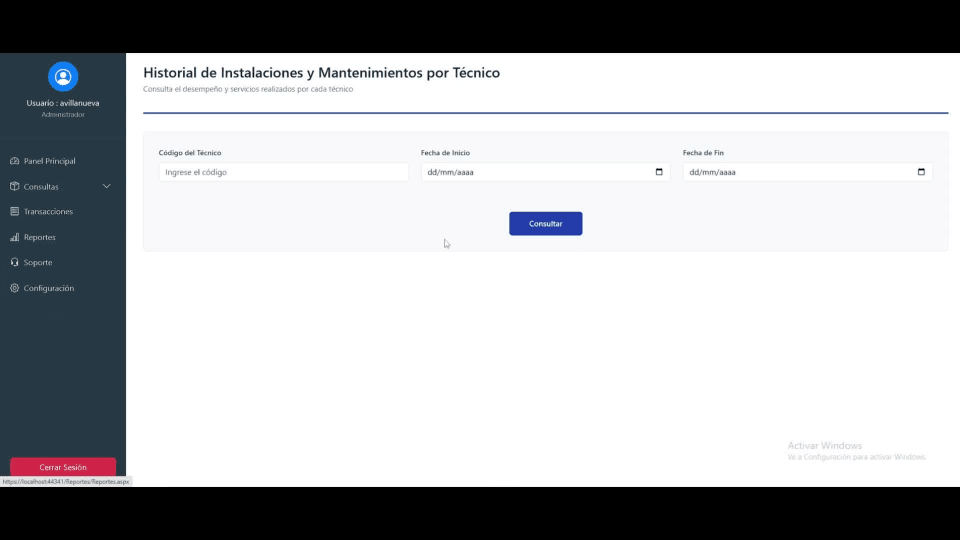Click the Fecha de Inicio date text
Viewport: 960px width, 540px height.
(451, 172)
